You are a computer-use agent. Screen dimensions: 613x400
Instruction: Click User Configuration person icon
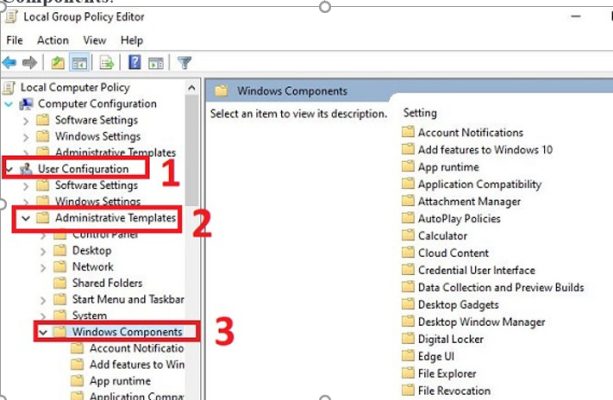(x=26, y=169)
